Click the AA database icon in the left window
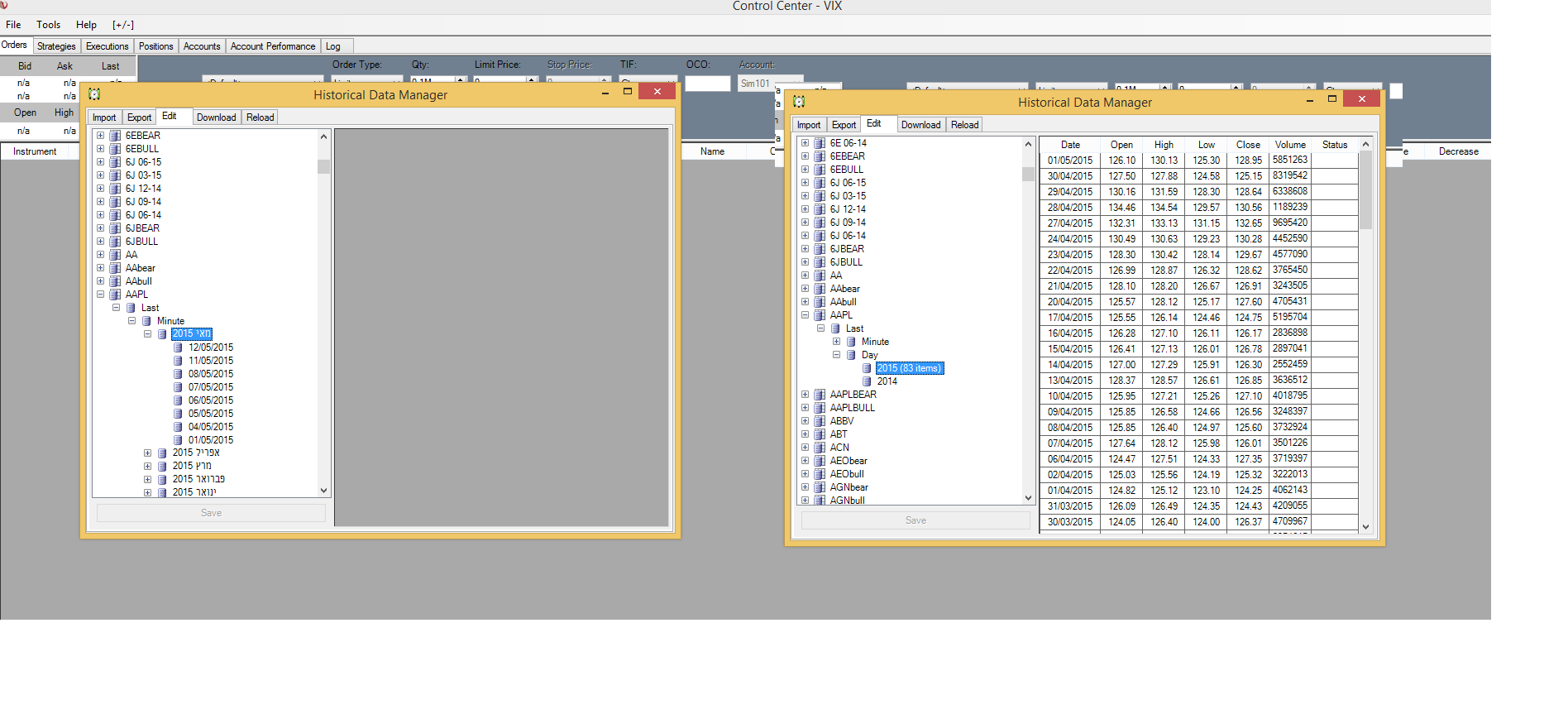This screenshot has height=714, width=1568. click(x=115, y=255)
